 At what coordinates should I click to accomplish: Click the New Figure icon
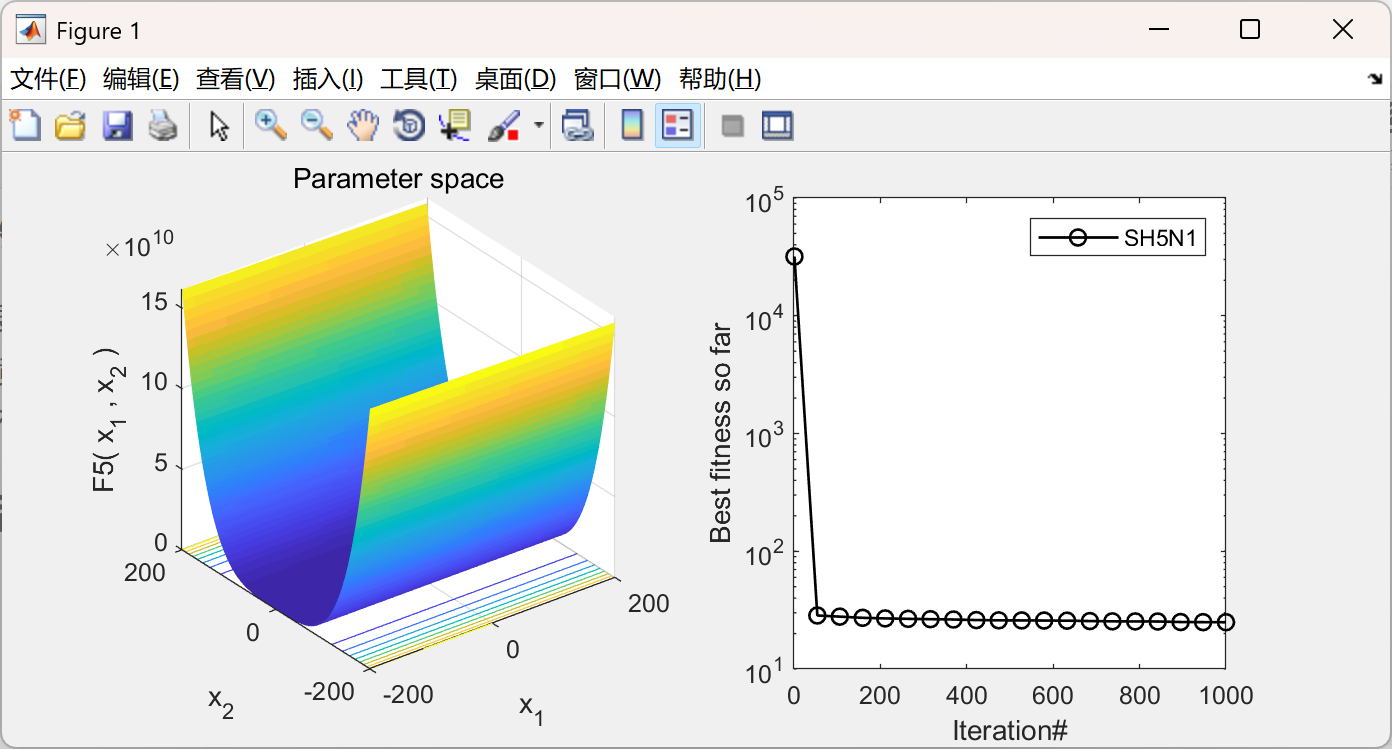pos(25,125)
